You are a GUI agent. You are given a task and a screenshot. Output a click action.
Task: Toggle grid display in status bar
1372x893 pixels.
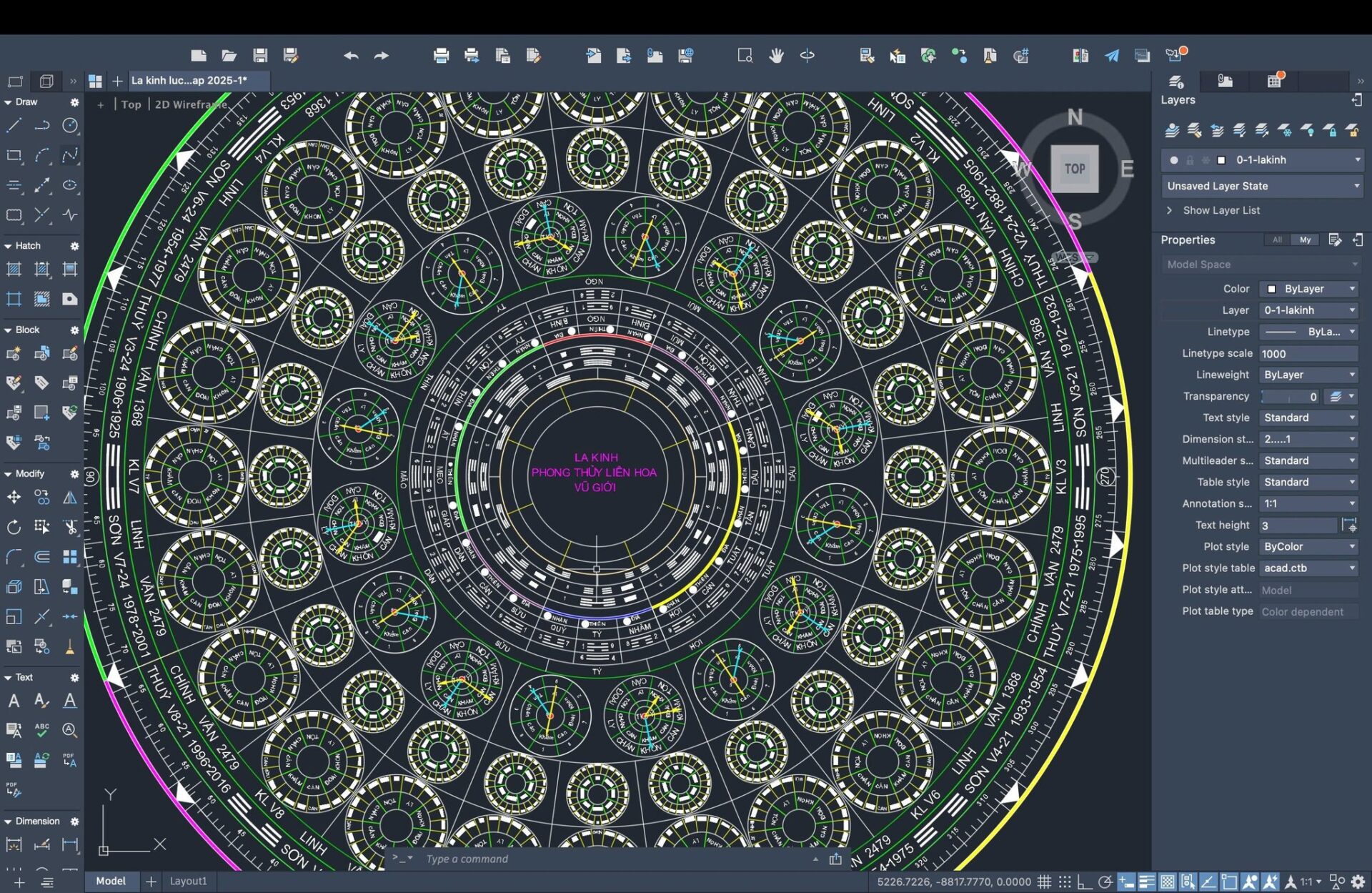(x=1044, y=882)
